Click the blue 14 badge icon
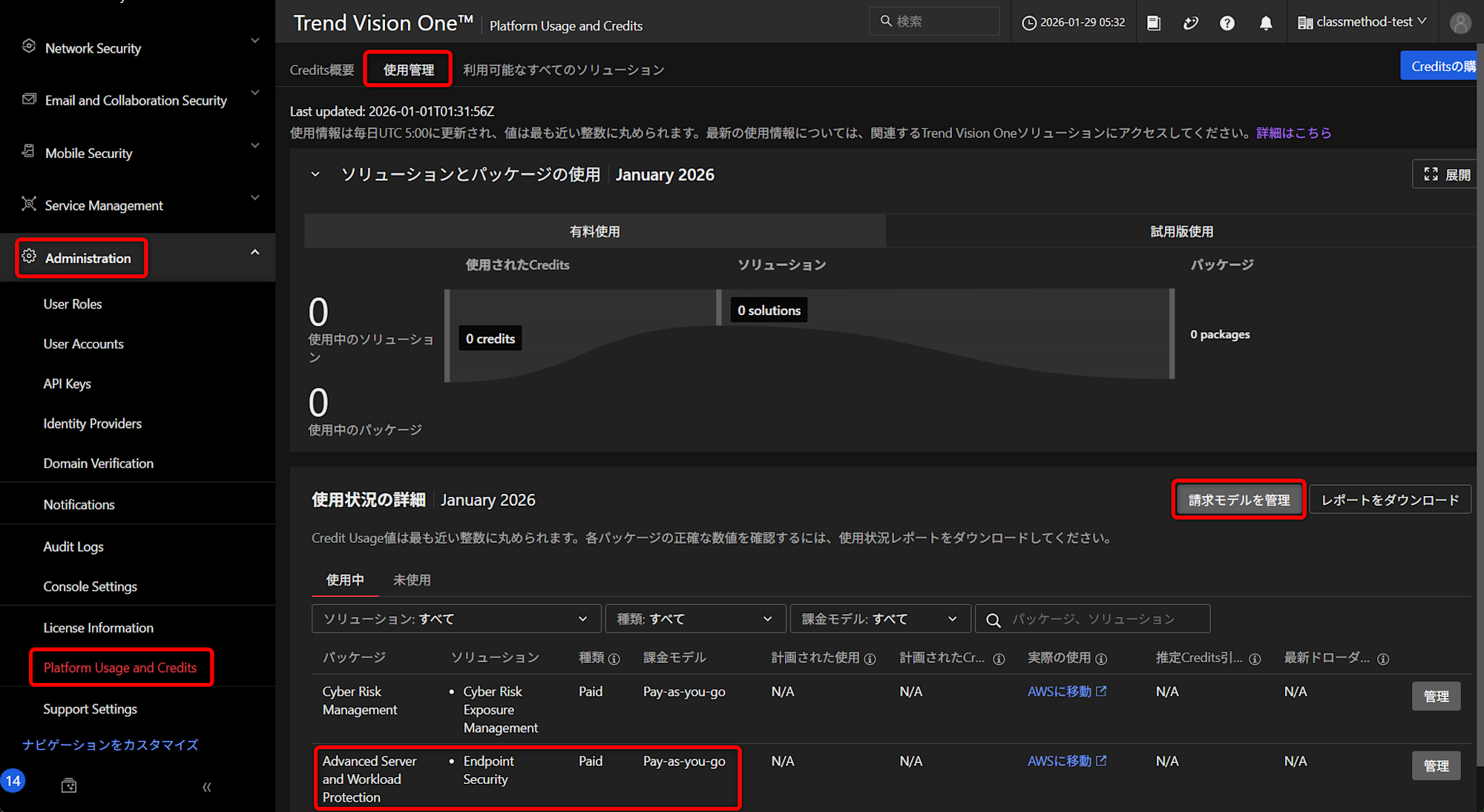The image size is (1484, 812). (x=13, y=781)
